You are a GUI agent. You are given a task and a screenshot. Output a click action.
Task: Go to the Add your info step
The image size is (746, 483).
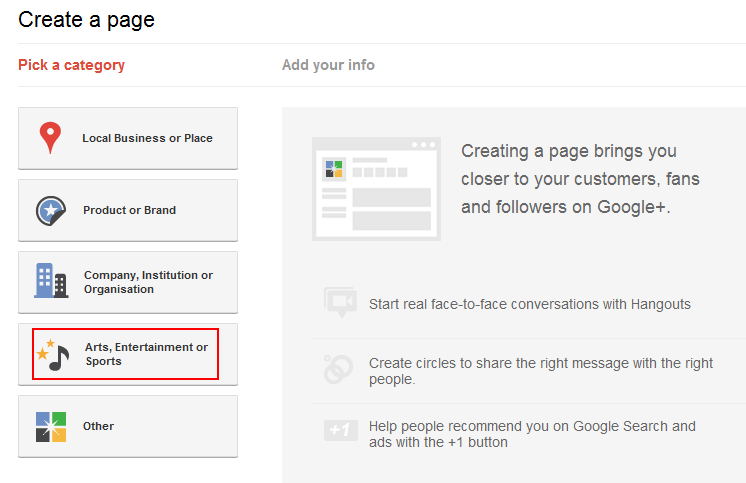click(x=328, y=65)
